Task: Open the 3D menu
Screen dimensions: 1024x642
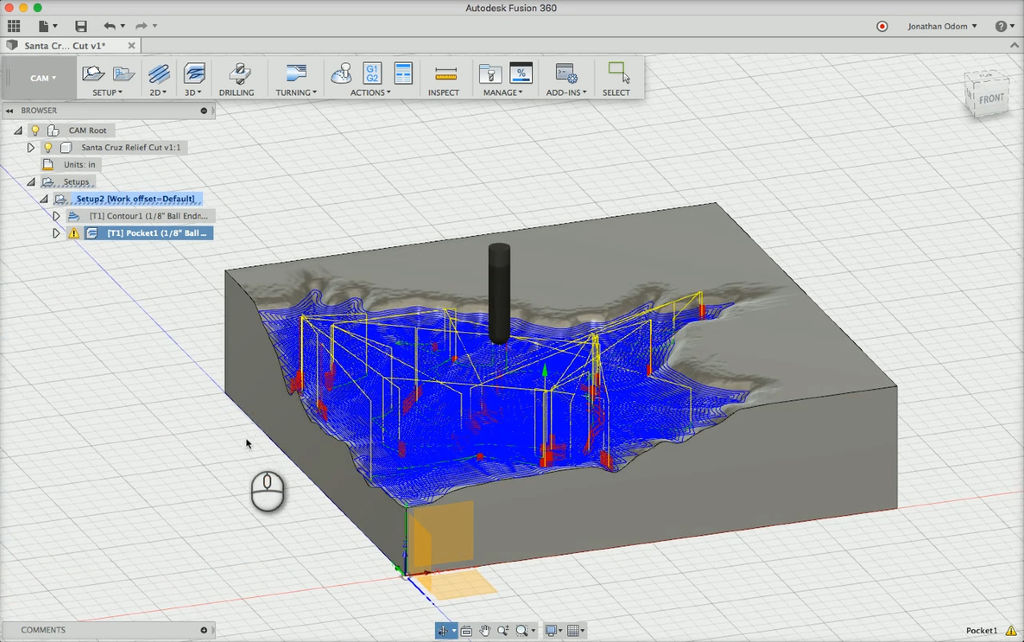Action: coord(193,93)
